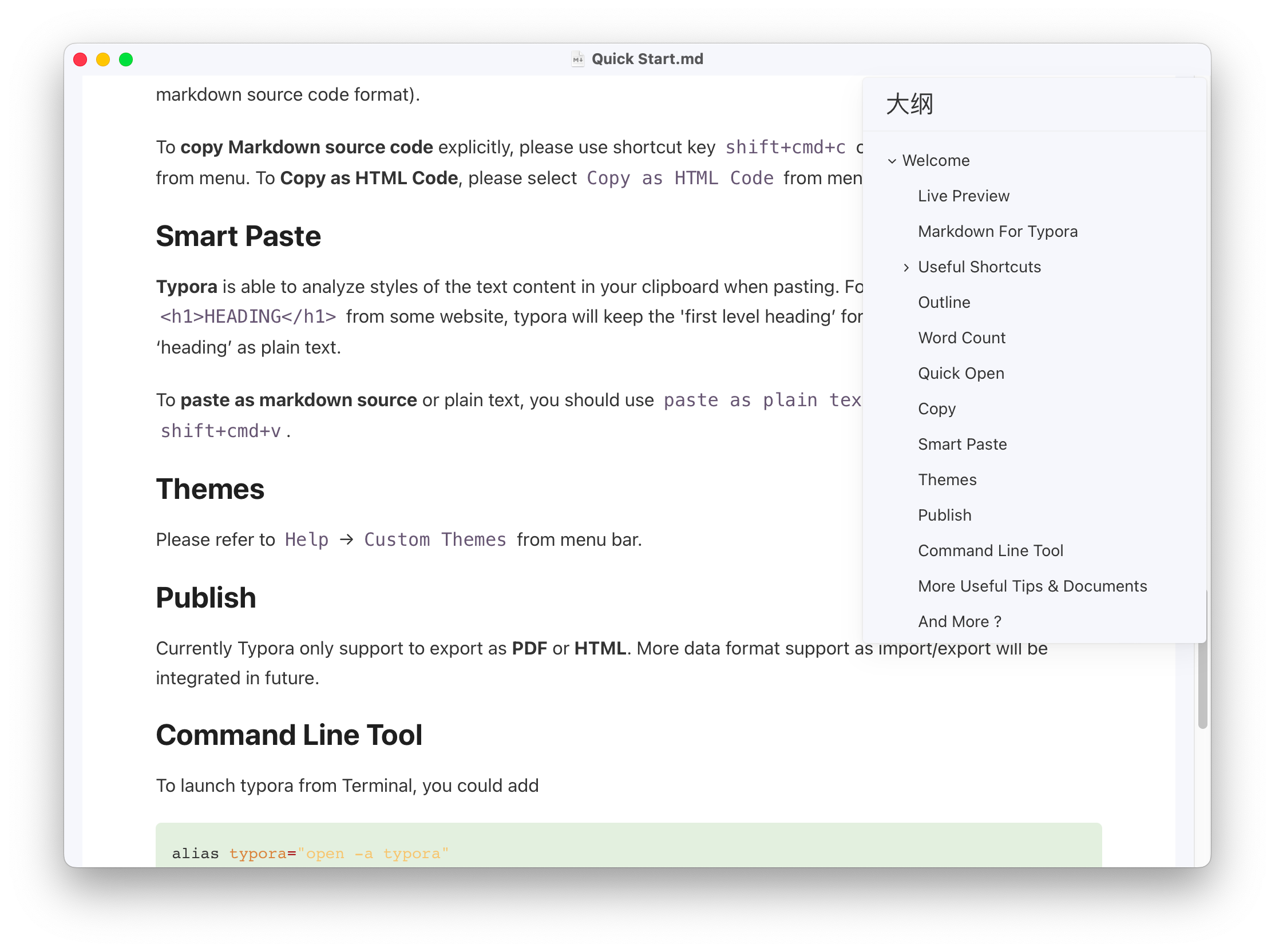Click the document vertical scrollbar thumb
1275x952 pixels.
[x=1202, y=686]
